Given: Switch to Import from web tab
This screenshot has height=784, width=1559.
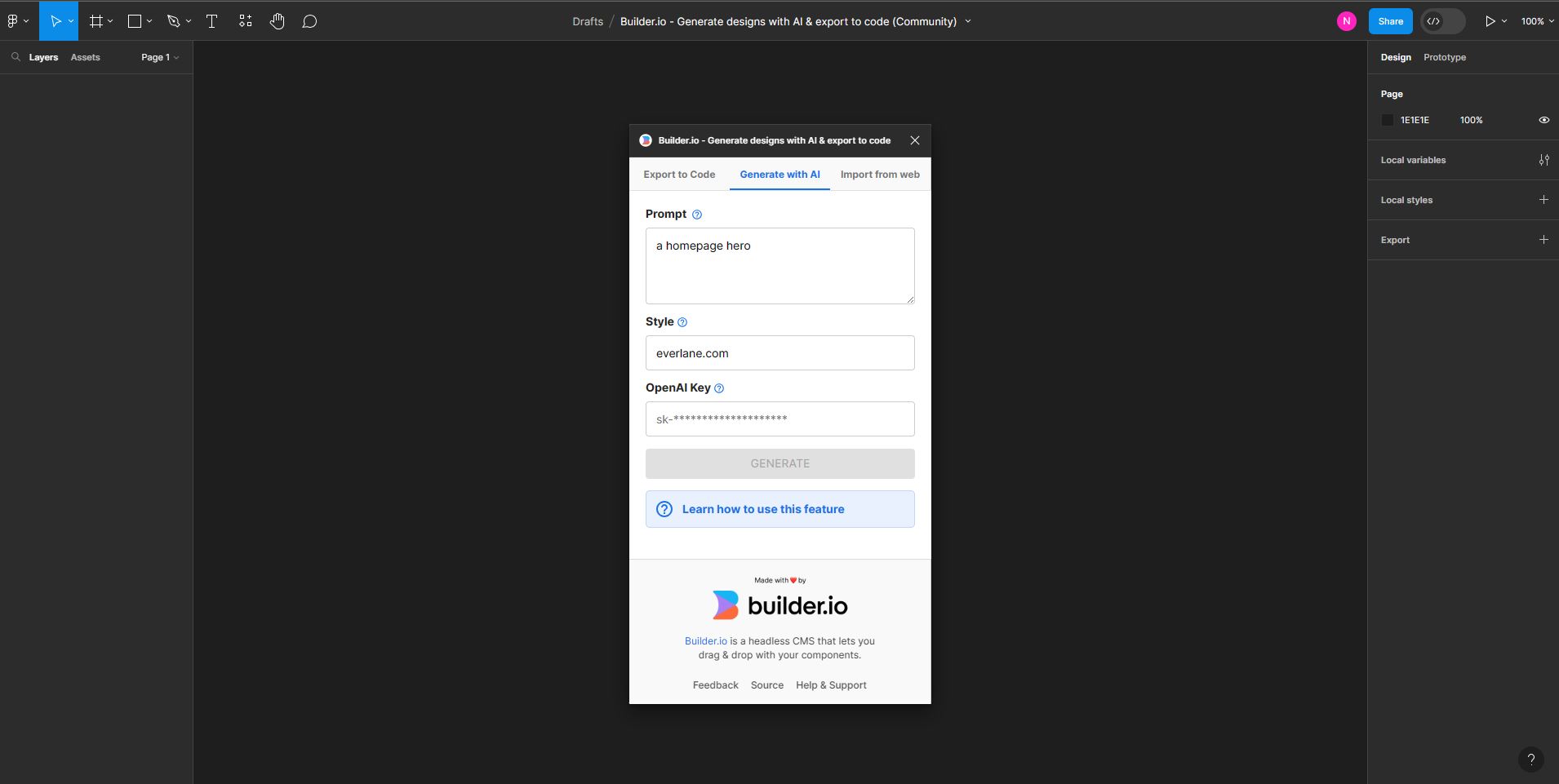Looking at the screenshot, I should tap(880, 175).
